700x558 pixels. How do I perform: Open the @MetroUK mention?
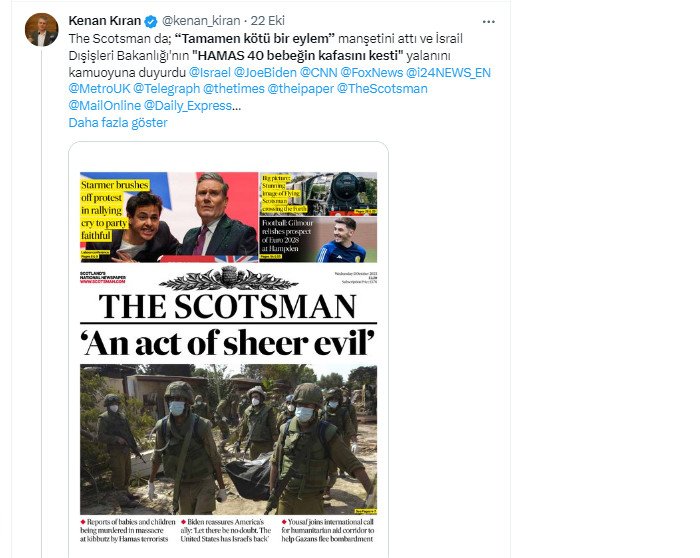tap(99, 89)
